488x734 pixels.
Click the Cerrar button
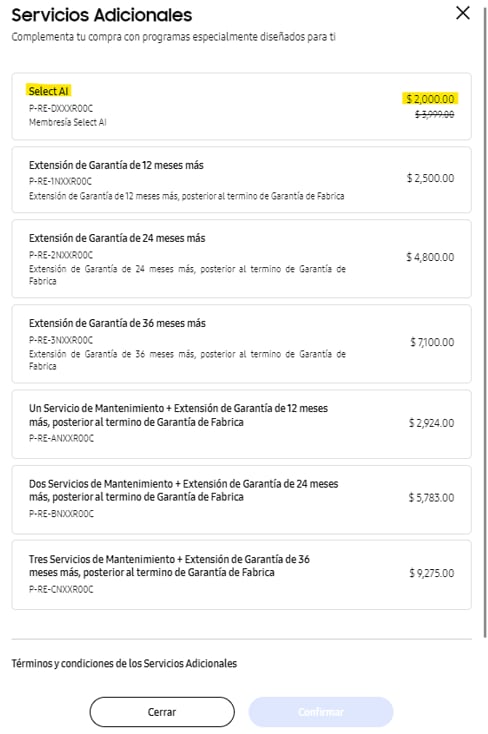click(x=162, y=712)
